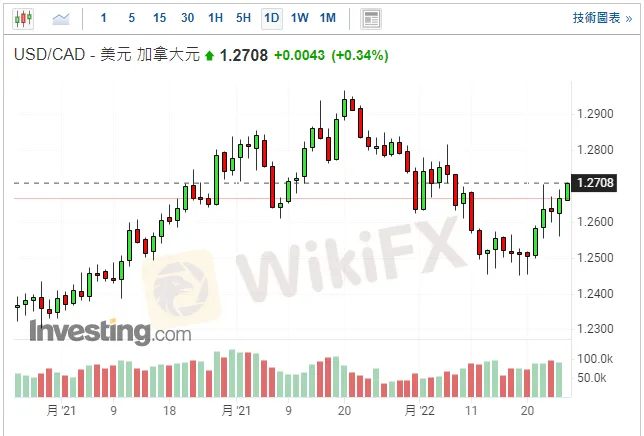
Task: Choose the 5H timeframe
Action: [244, 18]
